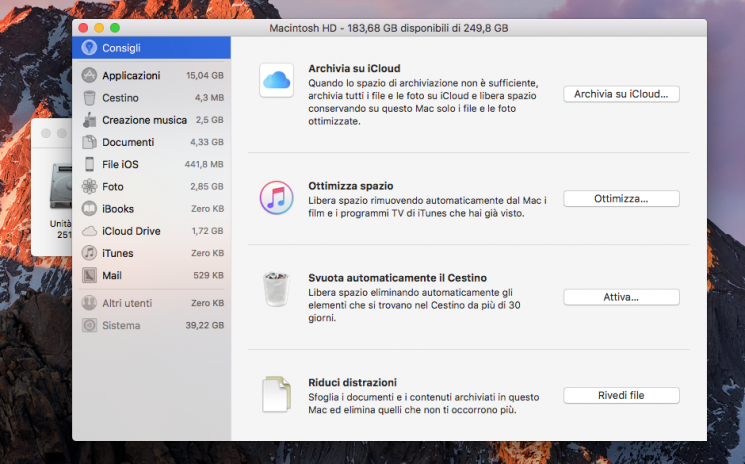This screenshot has height=464, width=745.
Task: Click the iTunes music note icon beside Ottimizza spazio
Action: [x=275, y=198]
